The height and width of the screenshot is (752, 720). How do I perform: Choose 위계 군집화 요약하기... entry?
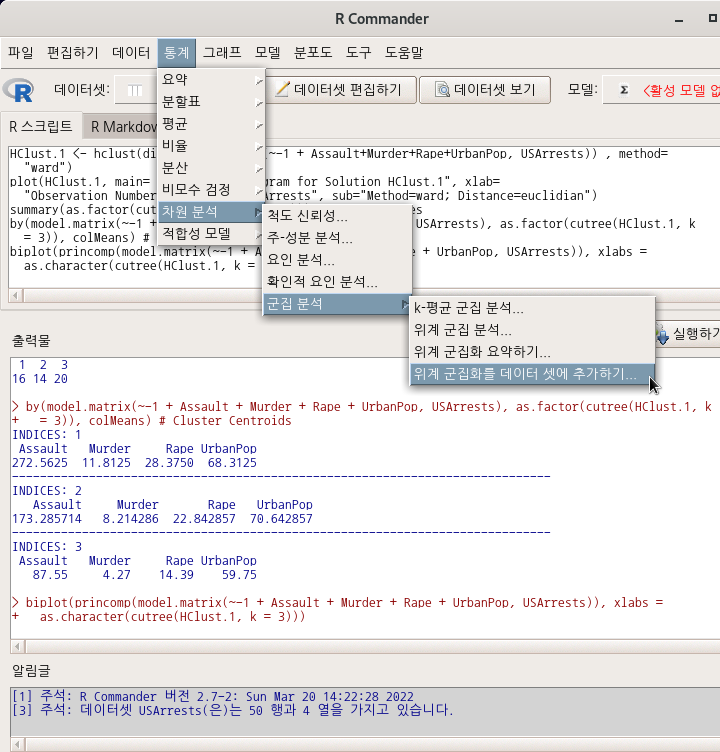(x=532, y=352)
